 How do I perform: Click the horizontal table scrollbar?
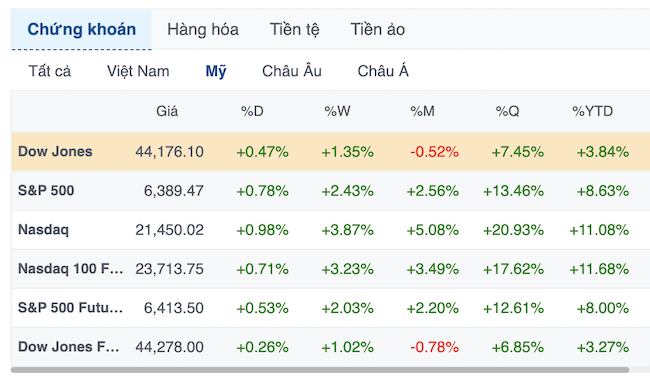click(x=320, y=370)
